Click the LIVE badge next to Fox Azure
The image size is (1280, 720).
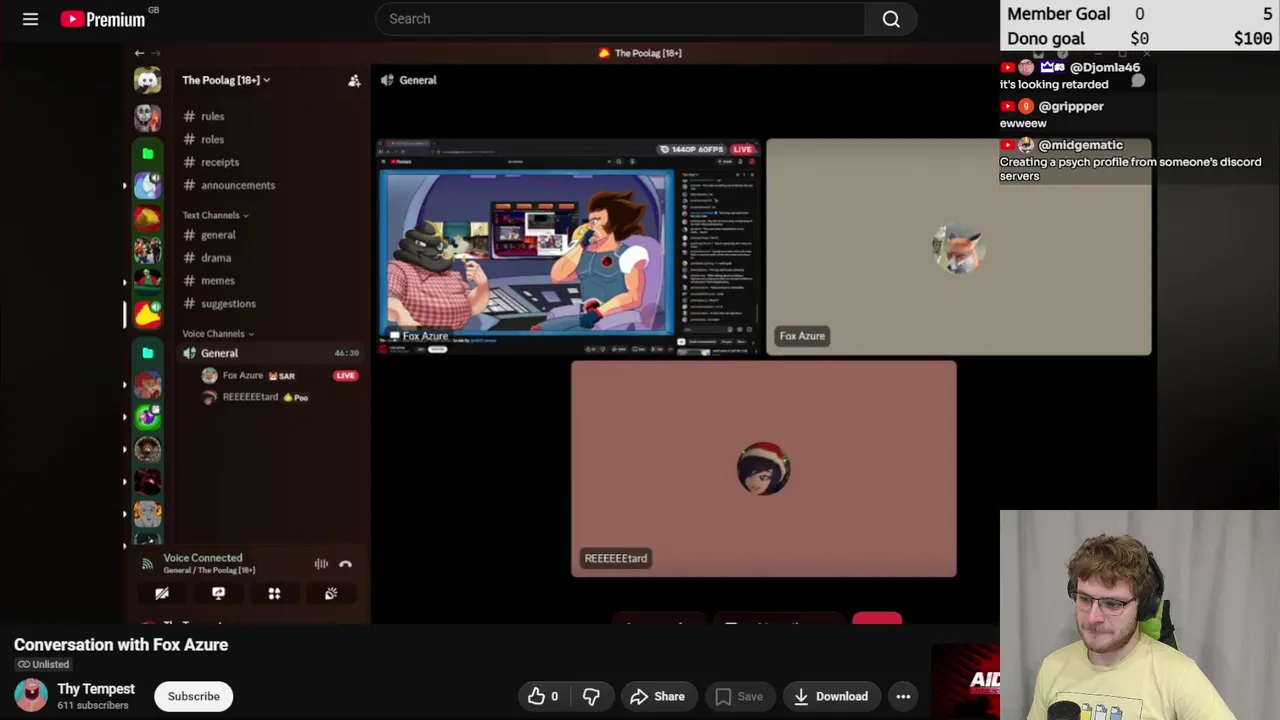pos(345,376)
